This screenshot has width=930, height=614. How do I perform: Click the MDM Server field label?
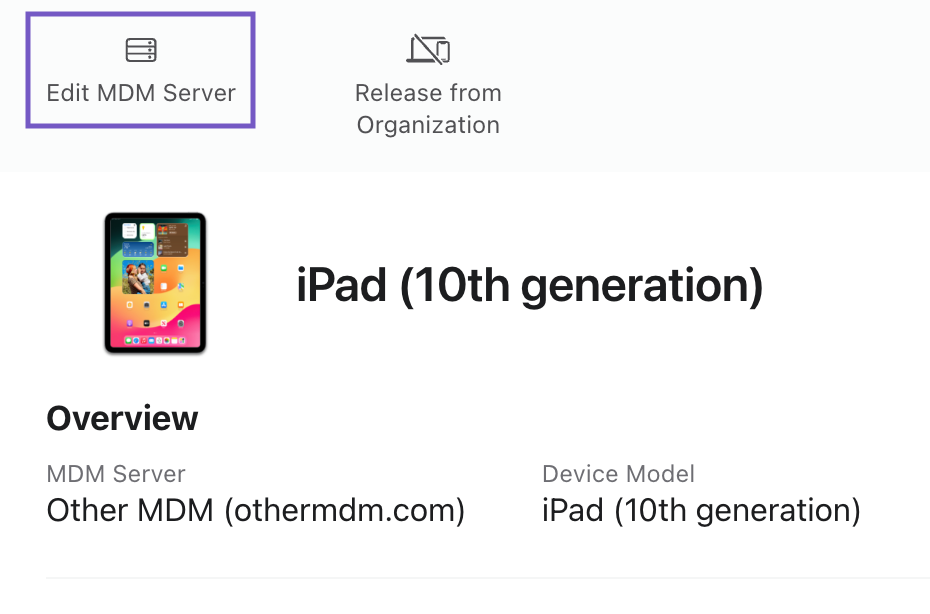click(116, 474)
